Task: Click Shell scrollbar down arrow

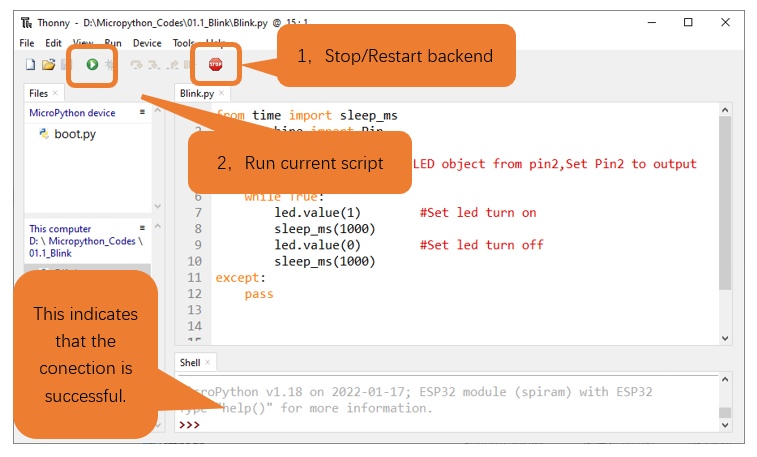Action: pyautogui.click(x=725, y=425)
